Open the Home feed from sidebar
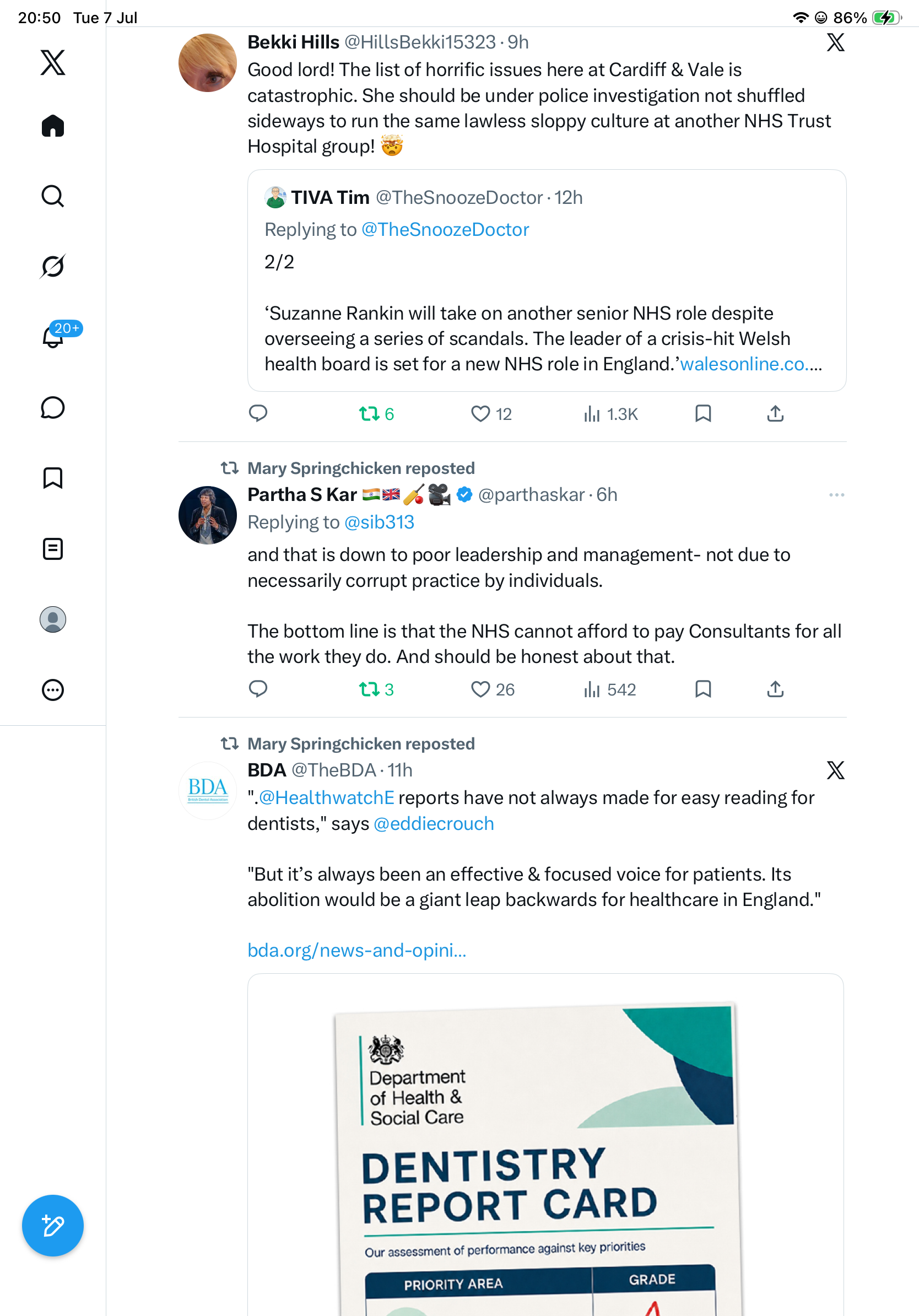919x1316 pixels. [x=53, y=126]
